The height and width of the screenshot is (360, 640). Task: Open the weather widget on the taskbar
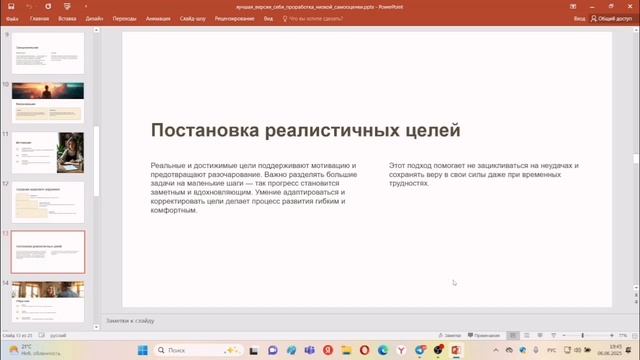point(35,350)
